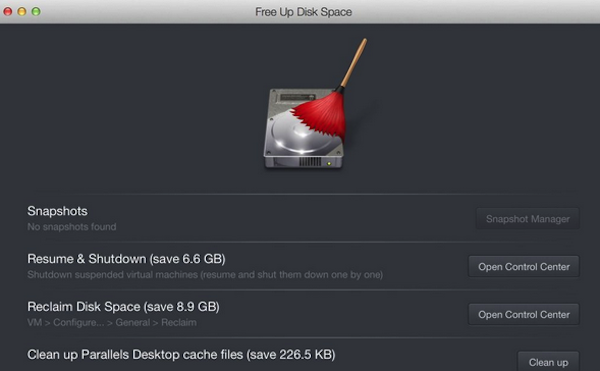The width and height of the screenshot is (600, 371).
Task: Click 'No snapshots found' text
Action: [x=72, y=227]
